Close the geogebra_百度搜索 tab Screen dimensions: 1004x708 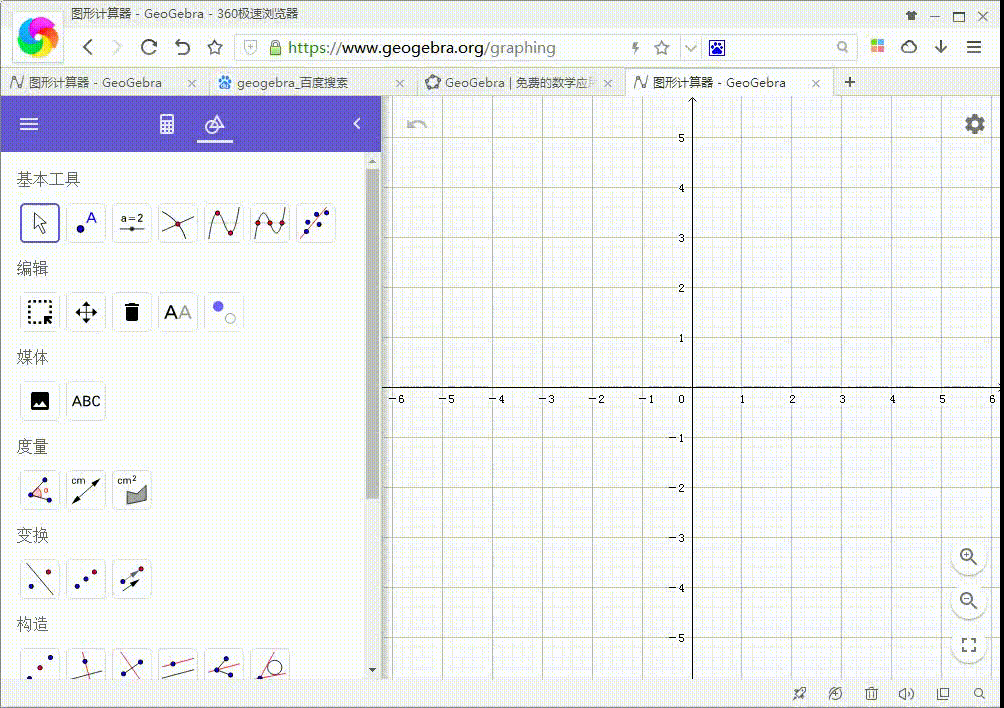[x=400, y=83]
